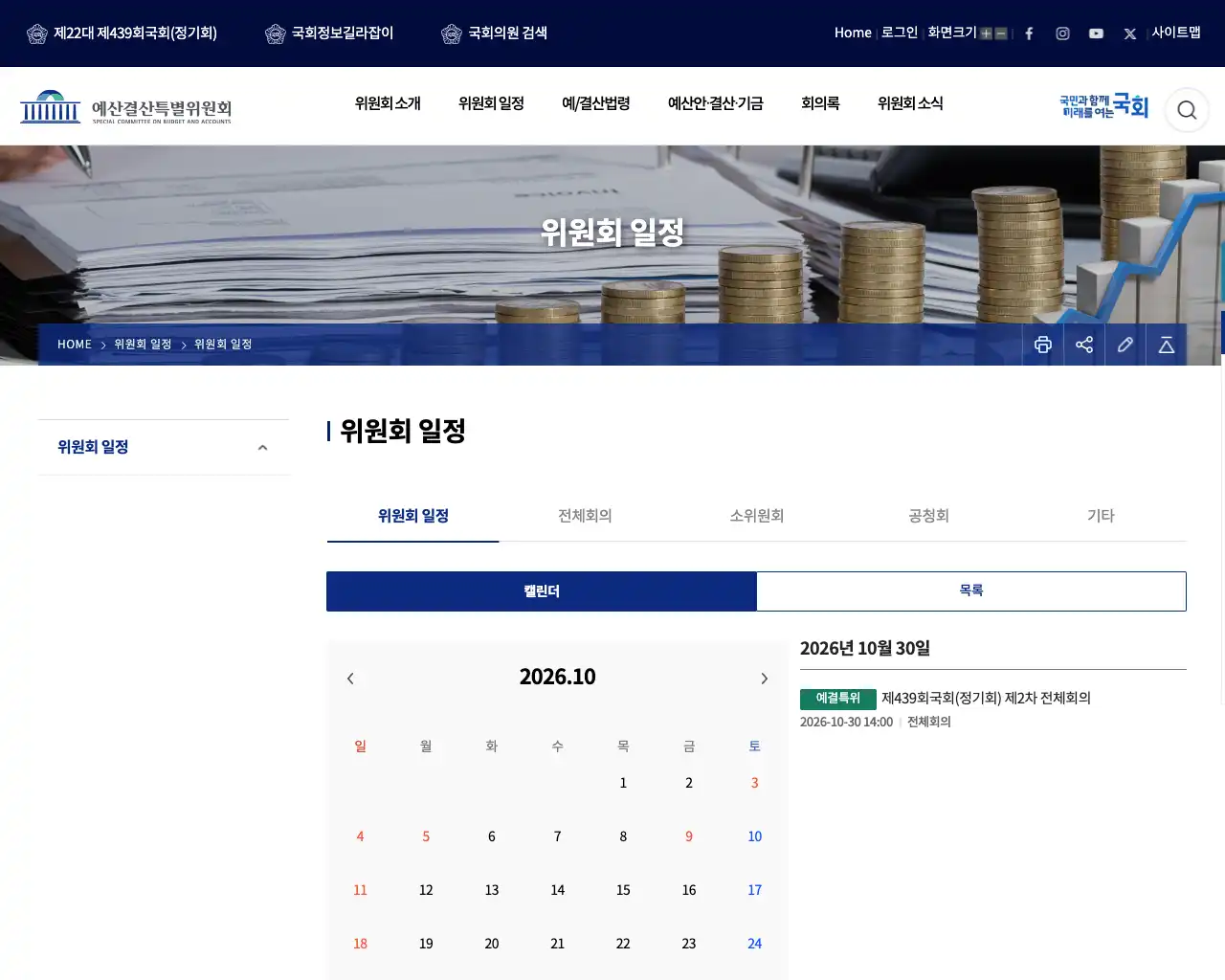
Task: Switch to 기타 tab
Action: [x=1101, y=516]
